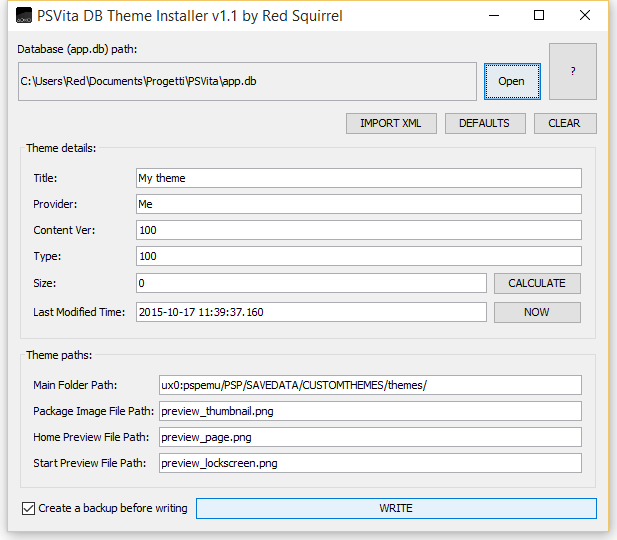Click the Title input field
This screenshot has width=617, height=540.
click(358, 178)
